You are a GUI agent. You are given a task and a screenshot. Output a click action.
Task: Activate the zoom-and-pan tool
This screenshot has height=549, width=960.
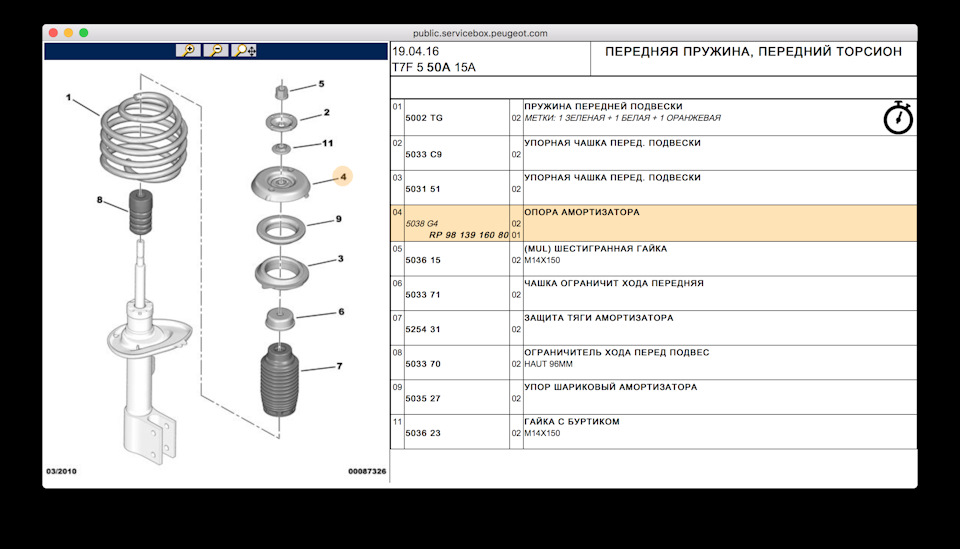tap(245, 50)
